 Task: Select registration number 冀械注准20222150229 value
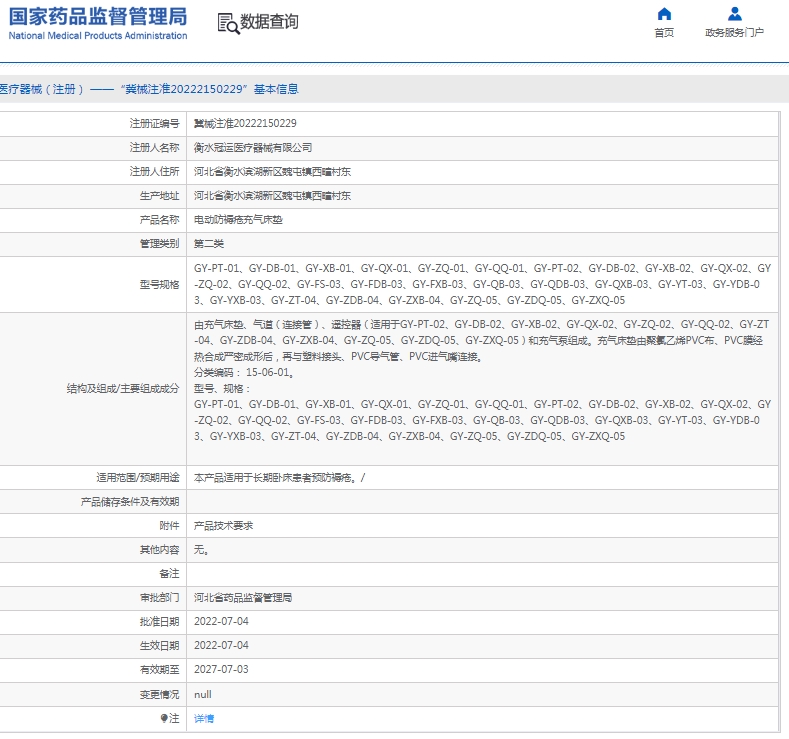(245, 123)
